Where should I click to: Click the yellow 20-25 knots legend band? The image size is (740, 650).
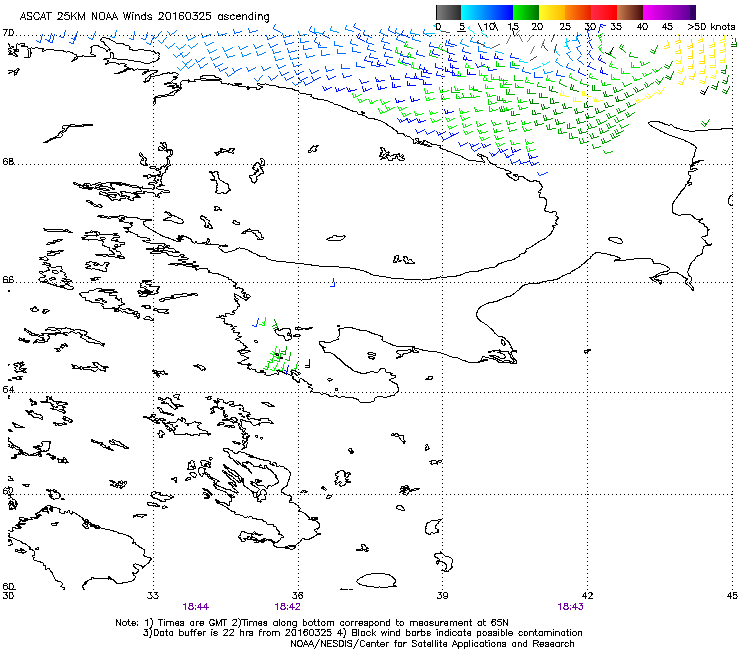[x=552, y=12]
